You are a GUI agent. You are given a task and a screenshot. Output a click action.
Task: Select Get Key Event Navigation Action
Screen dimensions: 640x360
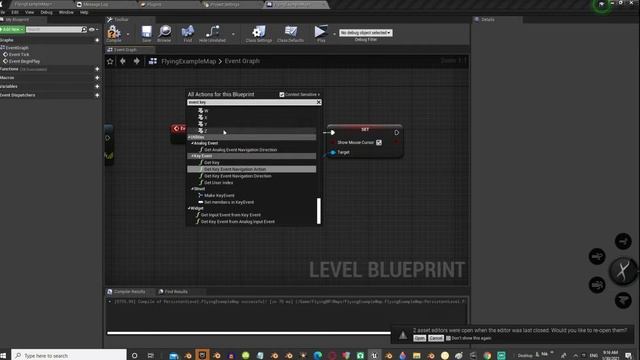click(x=251, y=169)
